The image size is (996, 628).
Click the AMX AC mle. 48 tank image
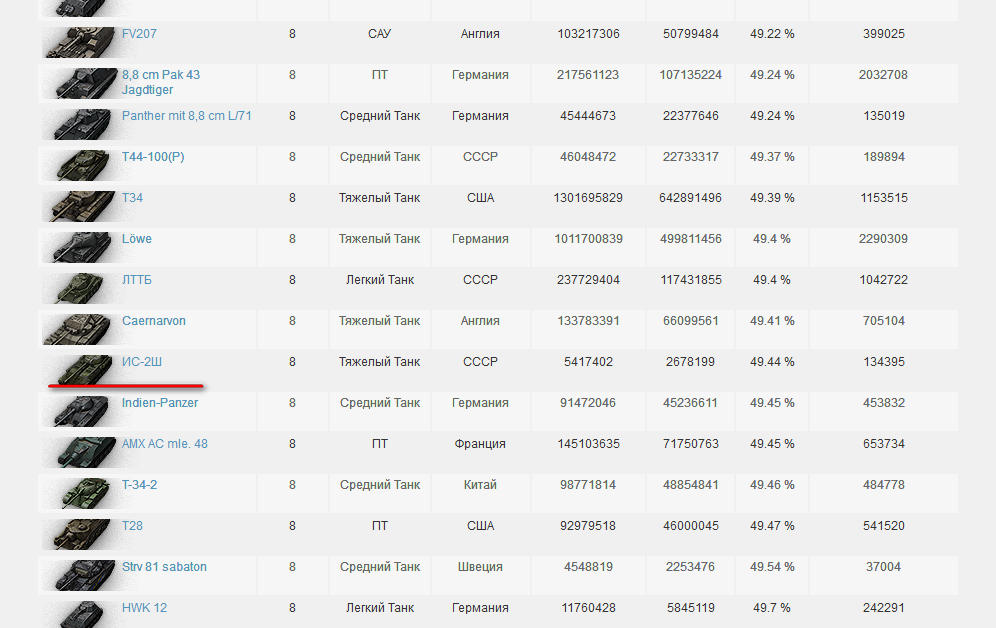click(80, 452)
